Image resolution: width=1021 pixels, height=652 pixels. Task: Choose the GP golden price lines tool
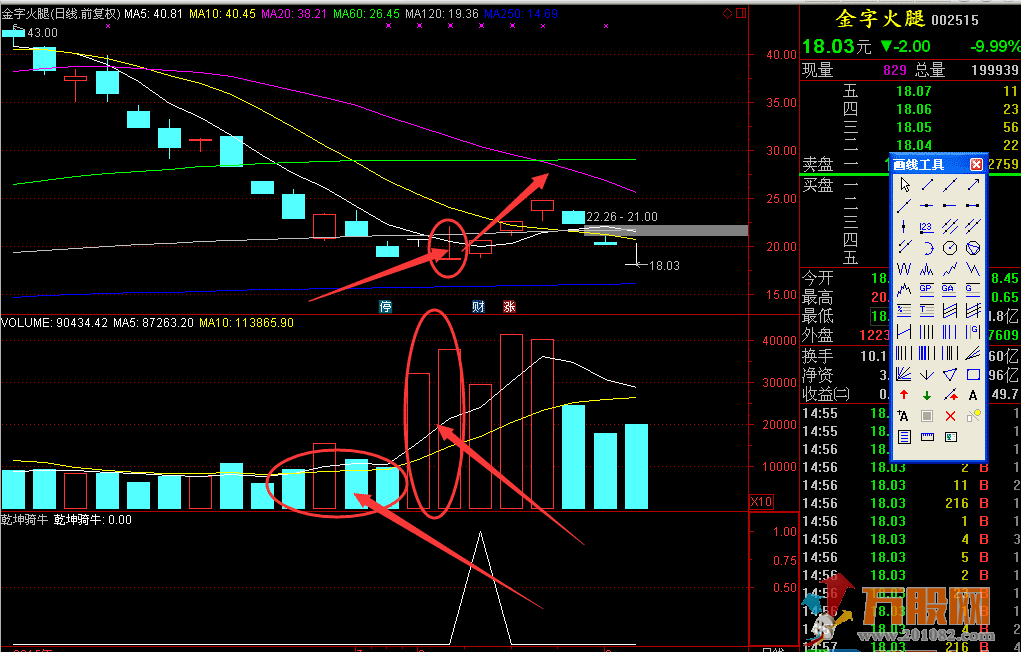pyautogui.click(x=927, y=289)
